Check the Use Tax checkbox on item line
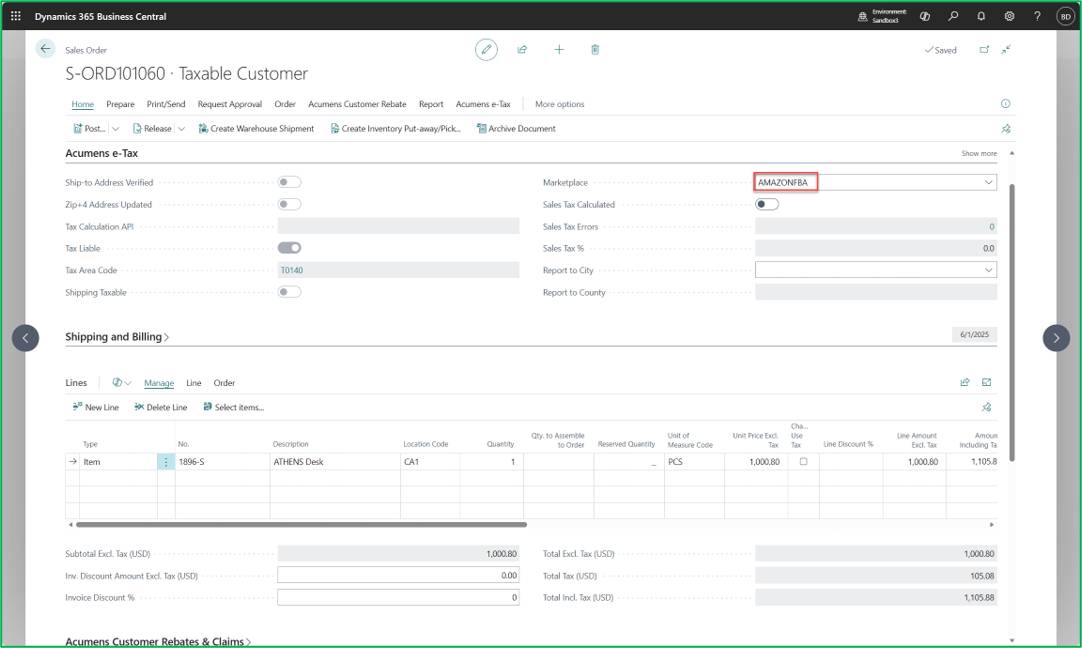Image resolution: width=1082 pixels, height=648 pixels. (x=803, y=462)
